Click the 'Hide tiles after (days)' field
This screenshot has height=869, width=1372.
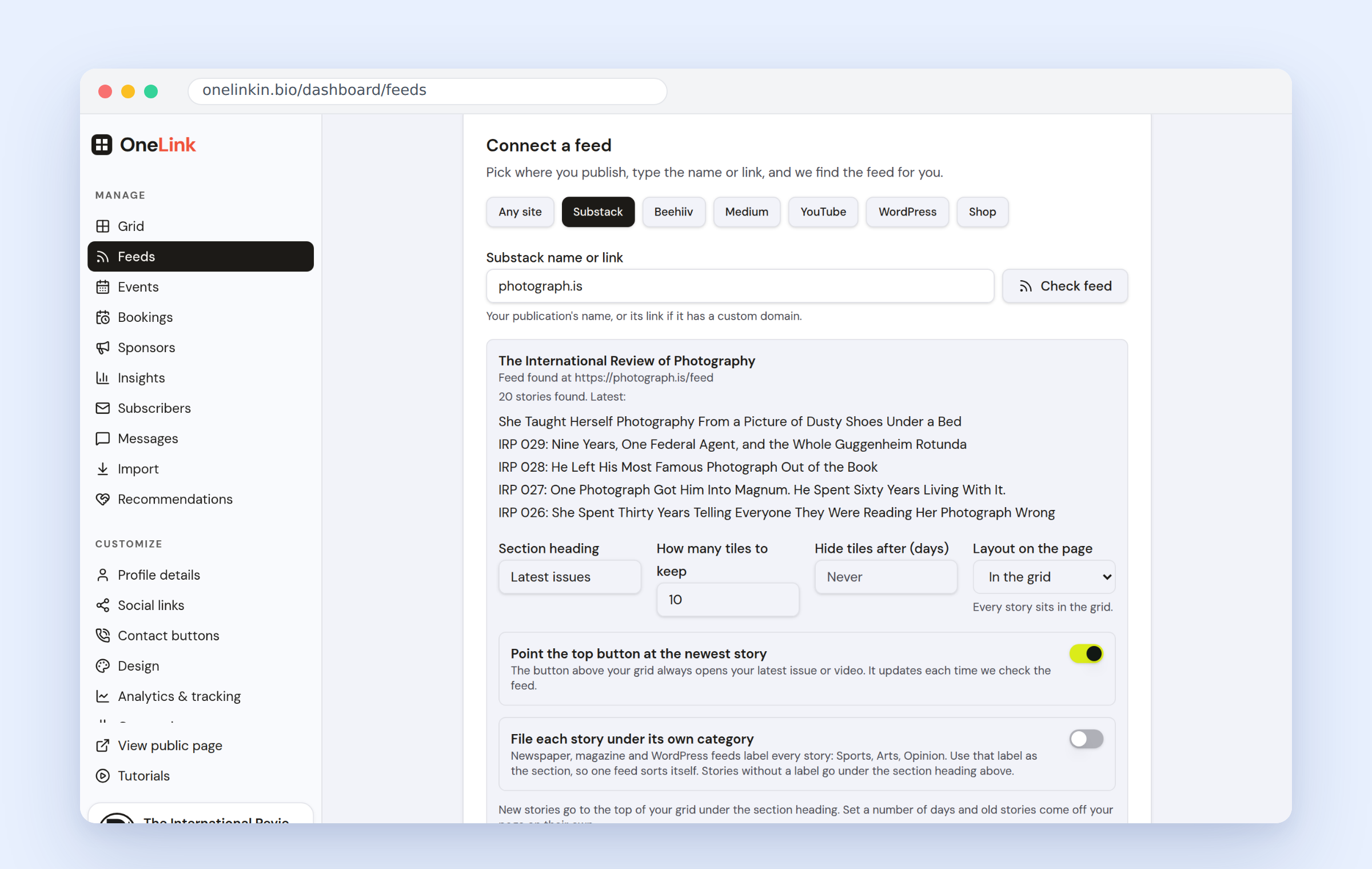[886, 577]
